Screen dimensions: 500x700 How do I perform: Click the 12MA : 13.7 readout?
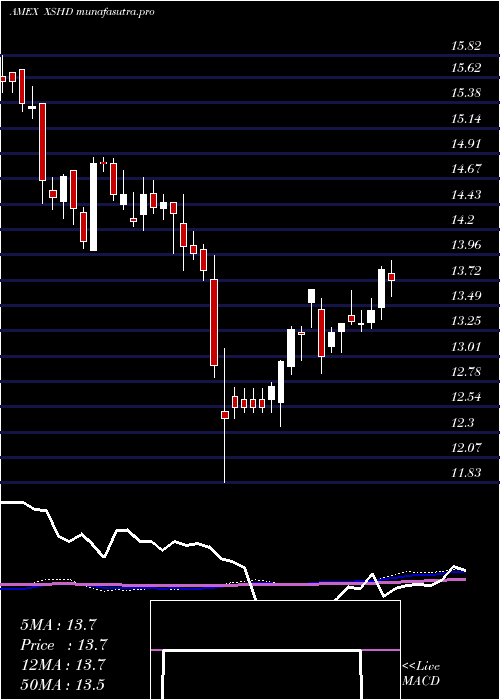pyautogui.click(x=64, y=665)
